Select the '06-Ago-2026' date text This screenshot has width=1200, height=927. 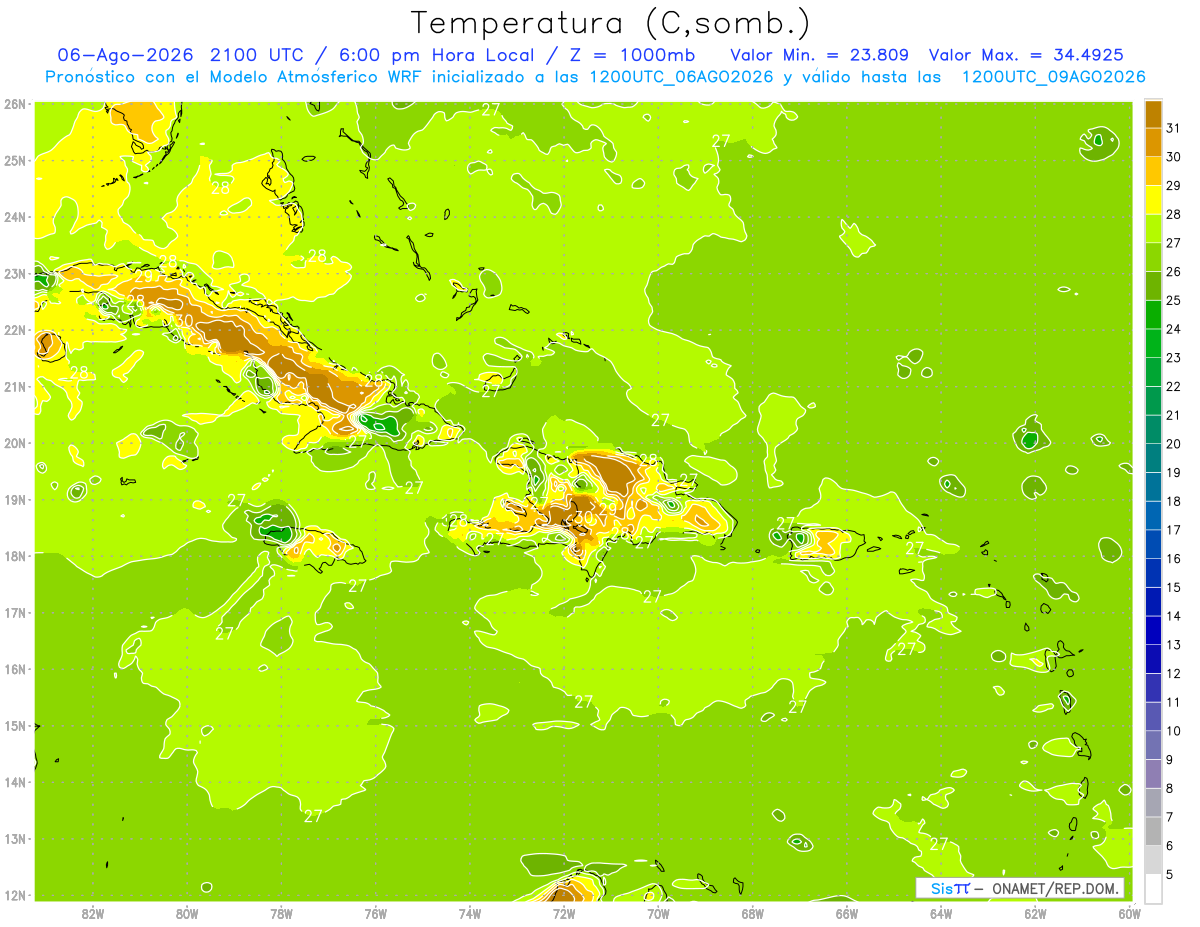[125, 54]
